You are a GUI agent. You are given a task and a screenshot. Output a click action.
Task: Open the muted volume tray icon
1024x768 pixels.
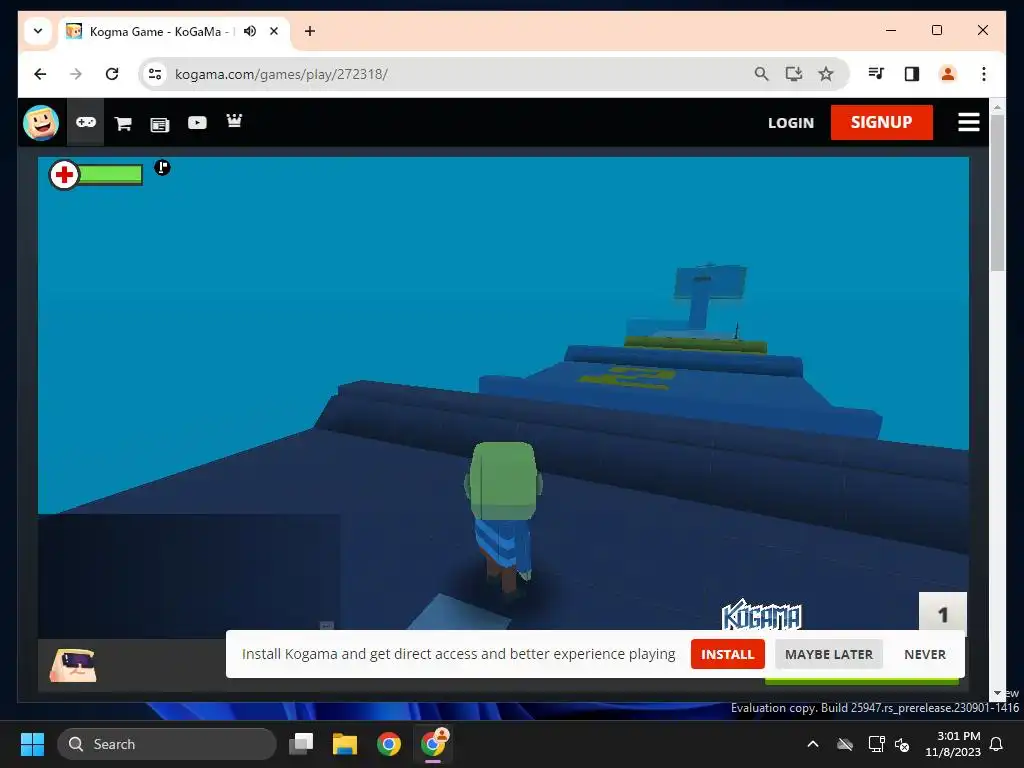(903, 744)
